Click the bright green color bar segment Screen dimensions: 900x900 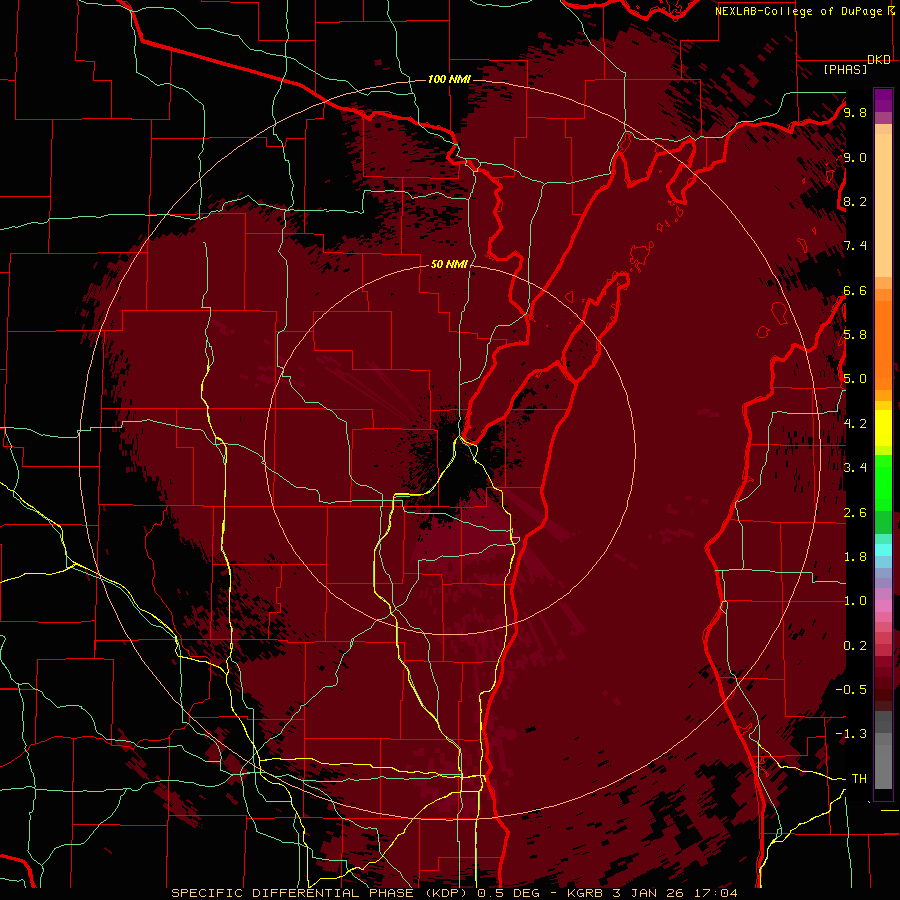(x=883, y=482)
